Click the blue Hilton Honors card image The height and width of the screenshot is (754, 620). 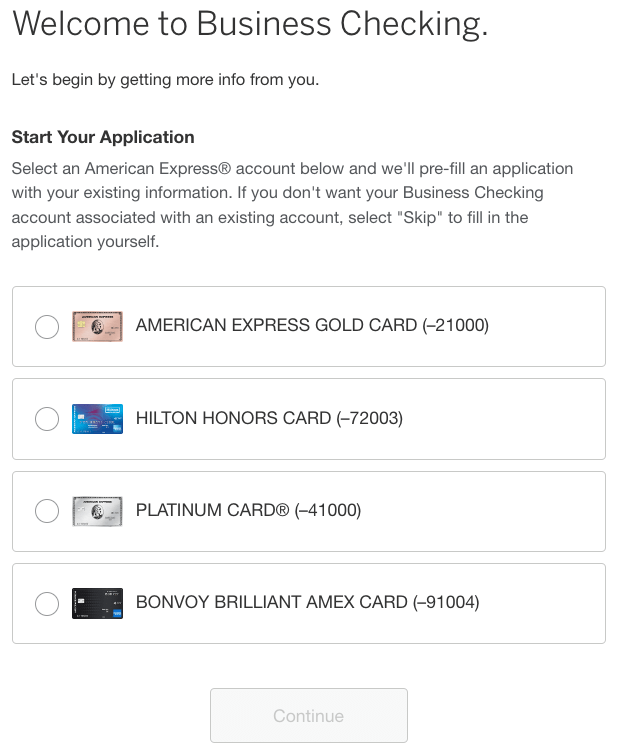point(97,419)
